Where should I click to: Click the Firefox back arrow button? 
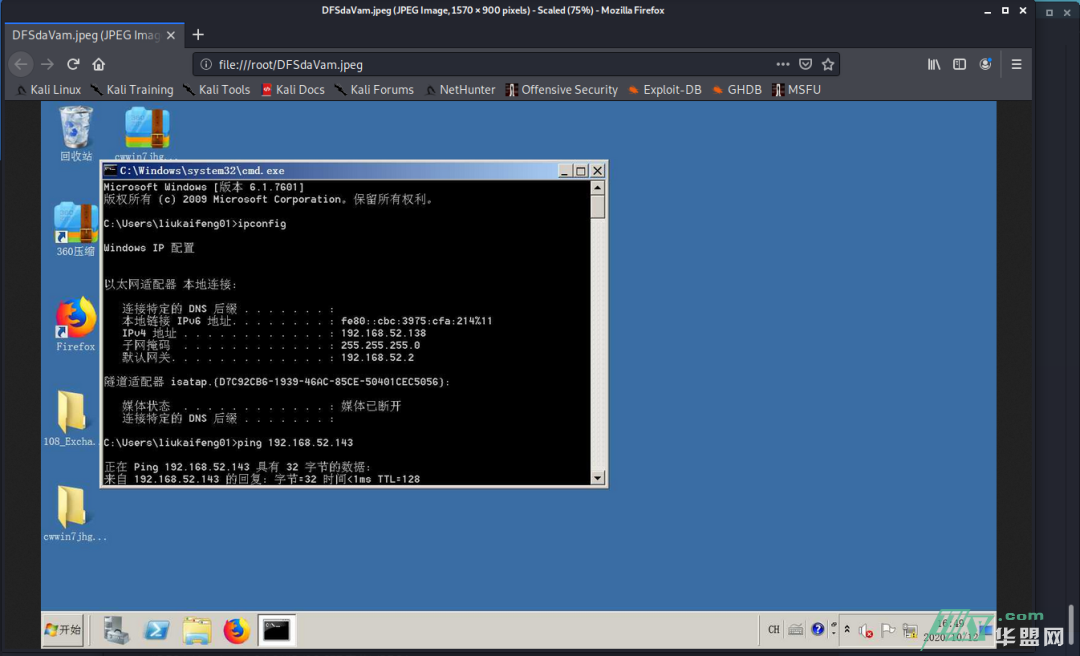pos(21,64)
